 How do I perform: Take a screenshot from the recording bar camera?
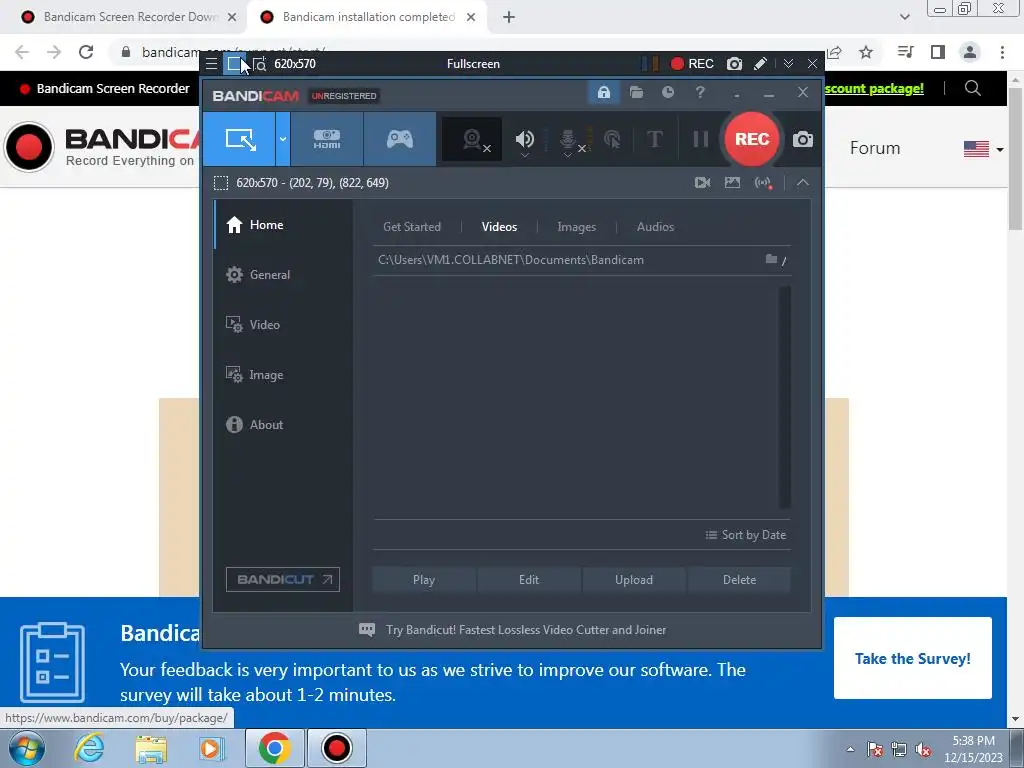pyautogui.click(x=734, y=63)
